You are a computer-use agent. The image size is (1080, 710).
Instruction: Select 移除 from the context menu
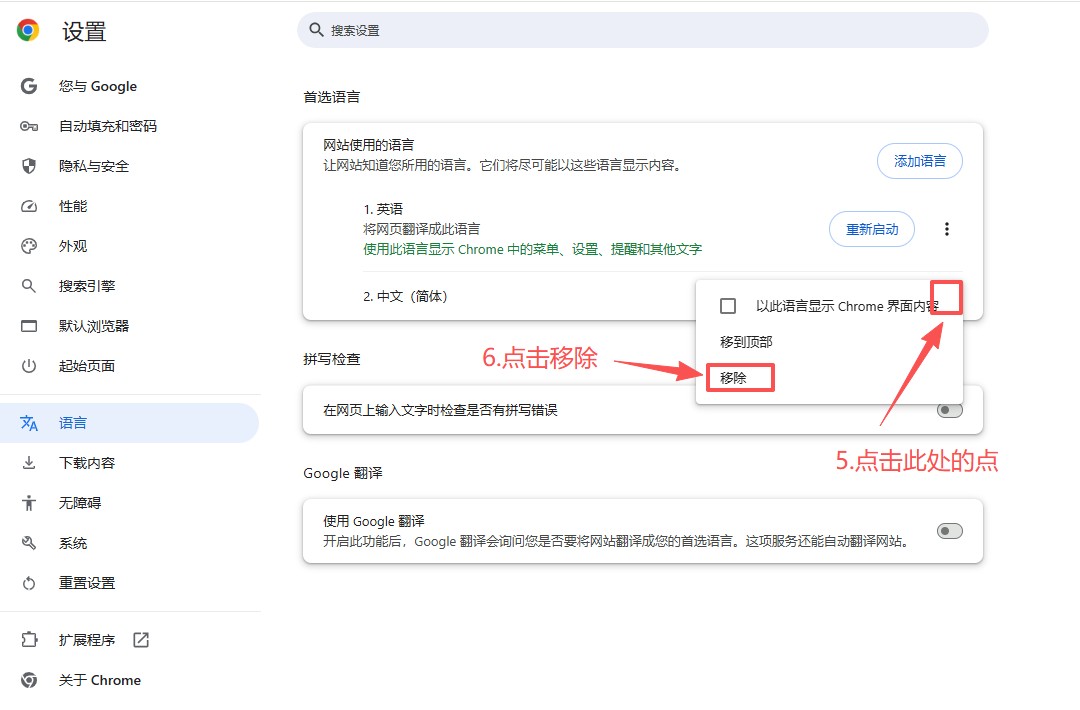point(738,377)
